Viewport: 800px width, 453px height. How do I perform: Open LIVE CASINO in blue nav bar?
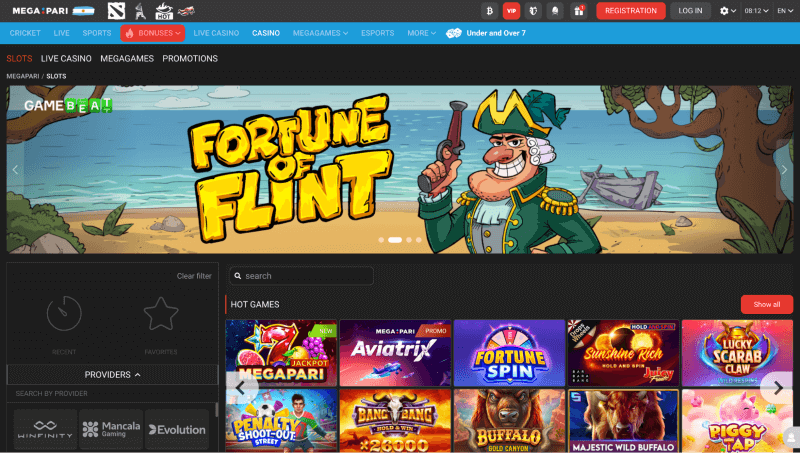coord(216,33)
